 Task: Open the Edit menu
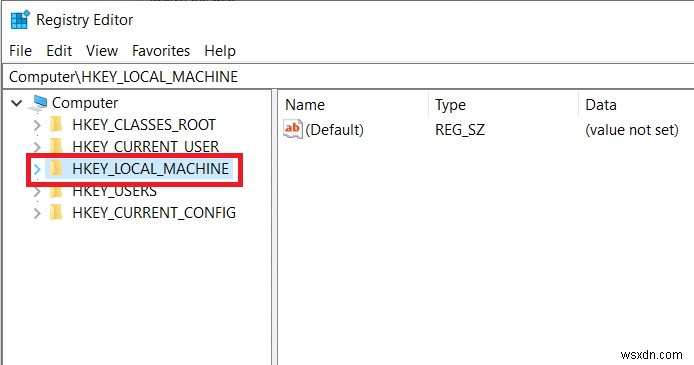coord(59,51)
